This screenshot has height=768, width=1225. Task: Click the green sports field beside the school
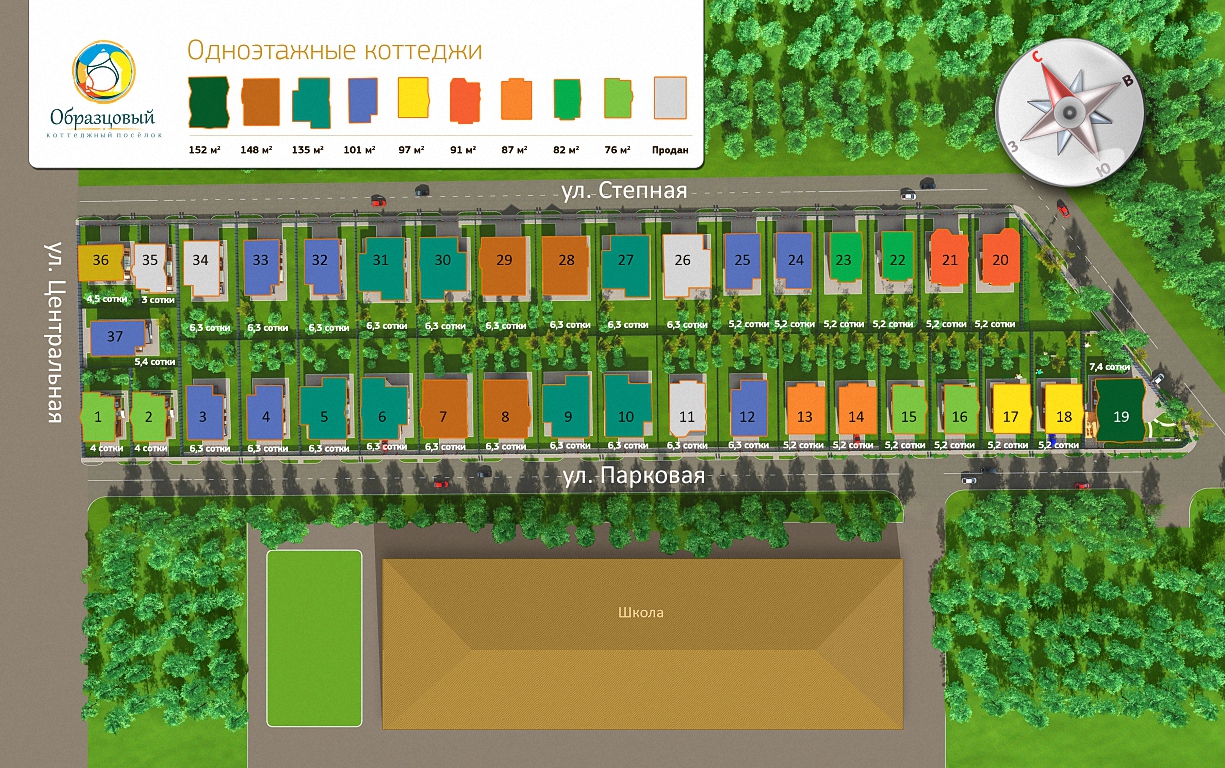coord(314,637)
